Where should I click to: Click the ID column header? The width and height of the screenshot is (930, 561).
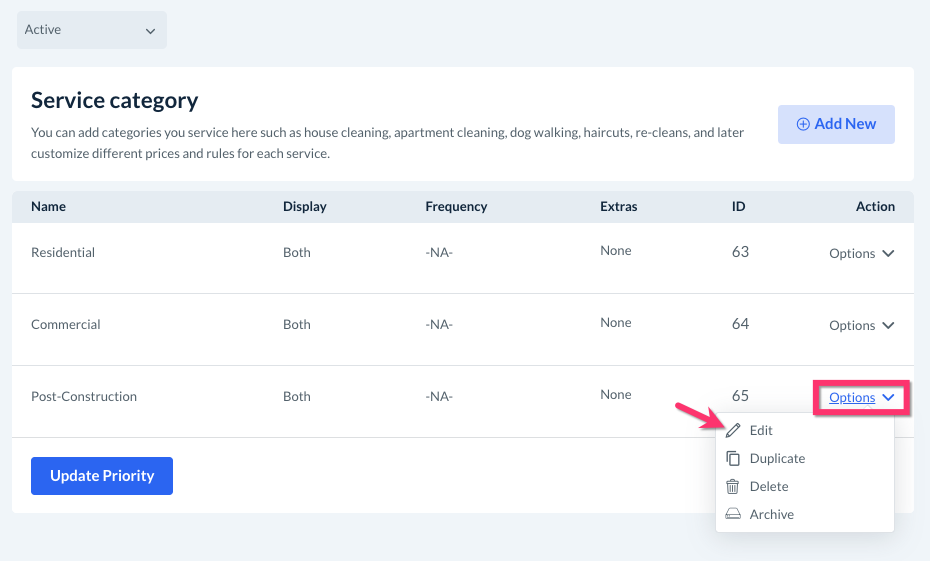pyautogui.click(x=738, y=207)
